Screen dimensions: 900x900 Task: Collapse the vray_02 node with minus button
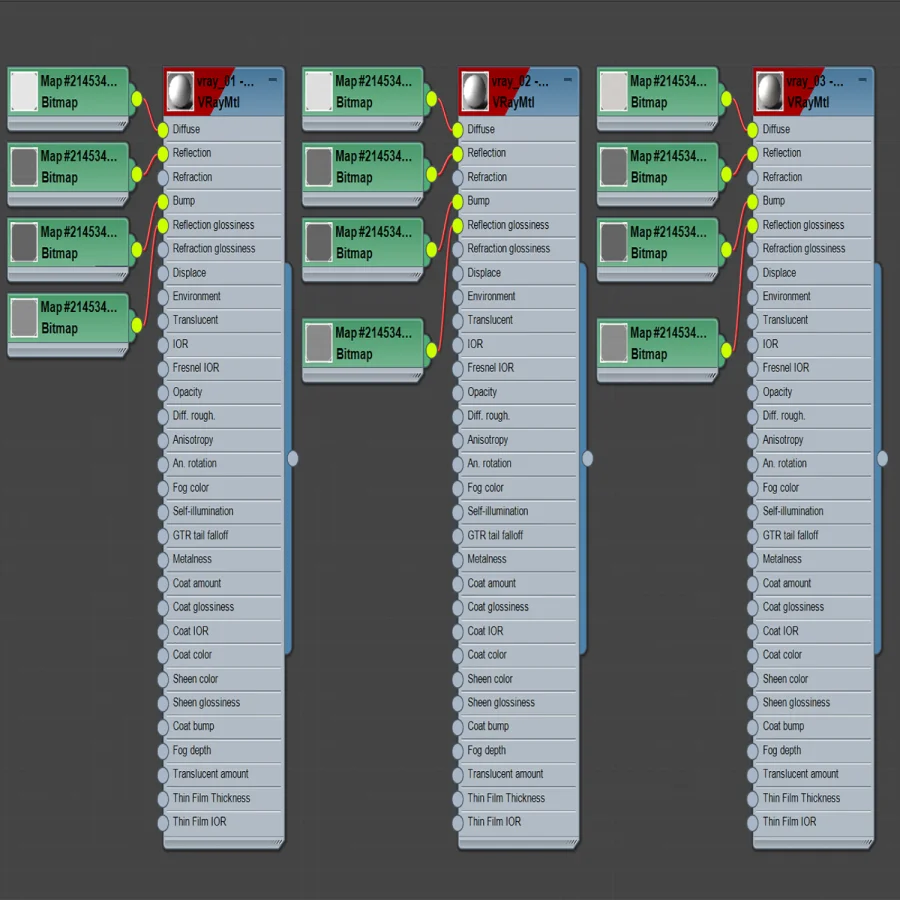click(568, 80)
